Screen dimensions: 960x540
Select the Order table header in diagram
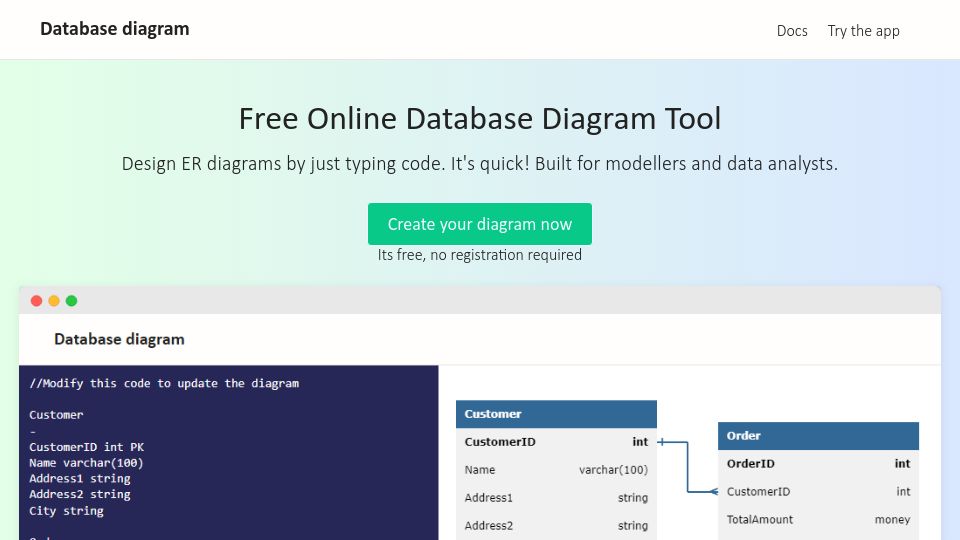[818, 436]
